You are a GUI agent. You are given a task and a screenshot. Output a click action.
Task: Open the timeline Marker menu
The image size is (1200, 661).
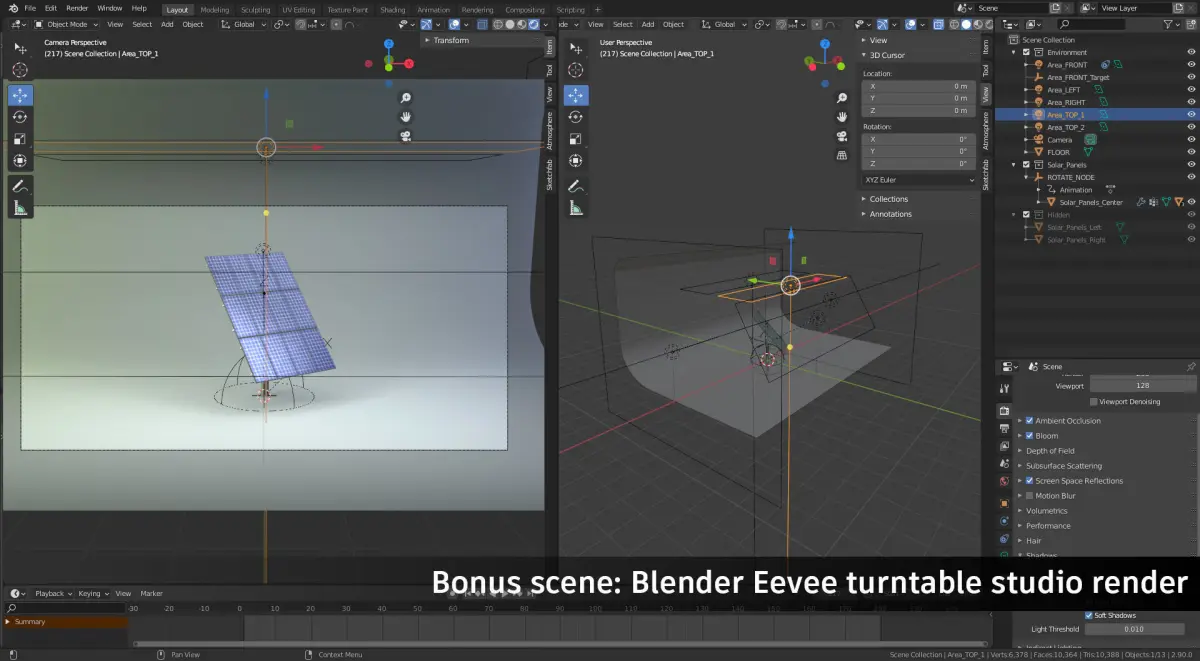coord(151,593)
